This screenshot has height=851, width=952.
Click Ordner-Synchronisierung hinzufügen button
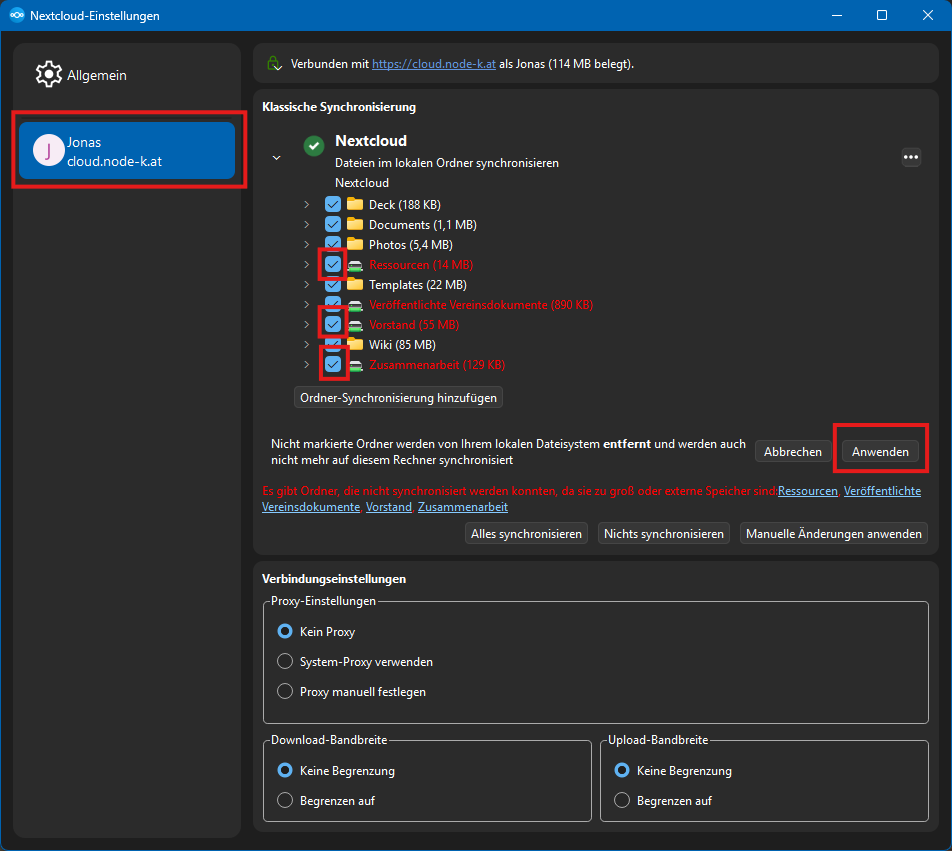(398, 398)
